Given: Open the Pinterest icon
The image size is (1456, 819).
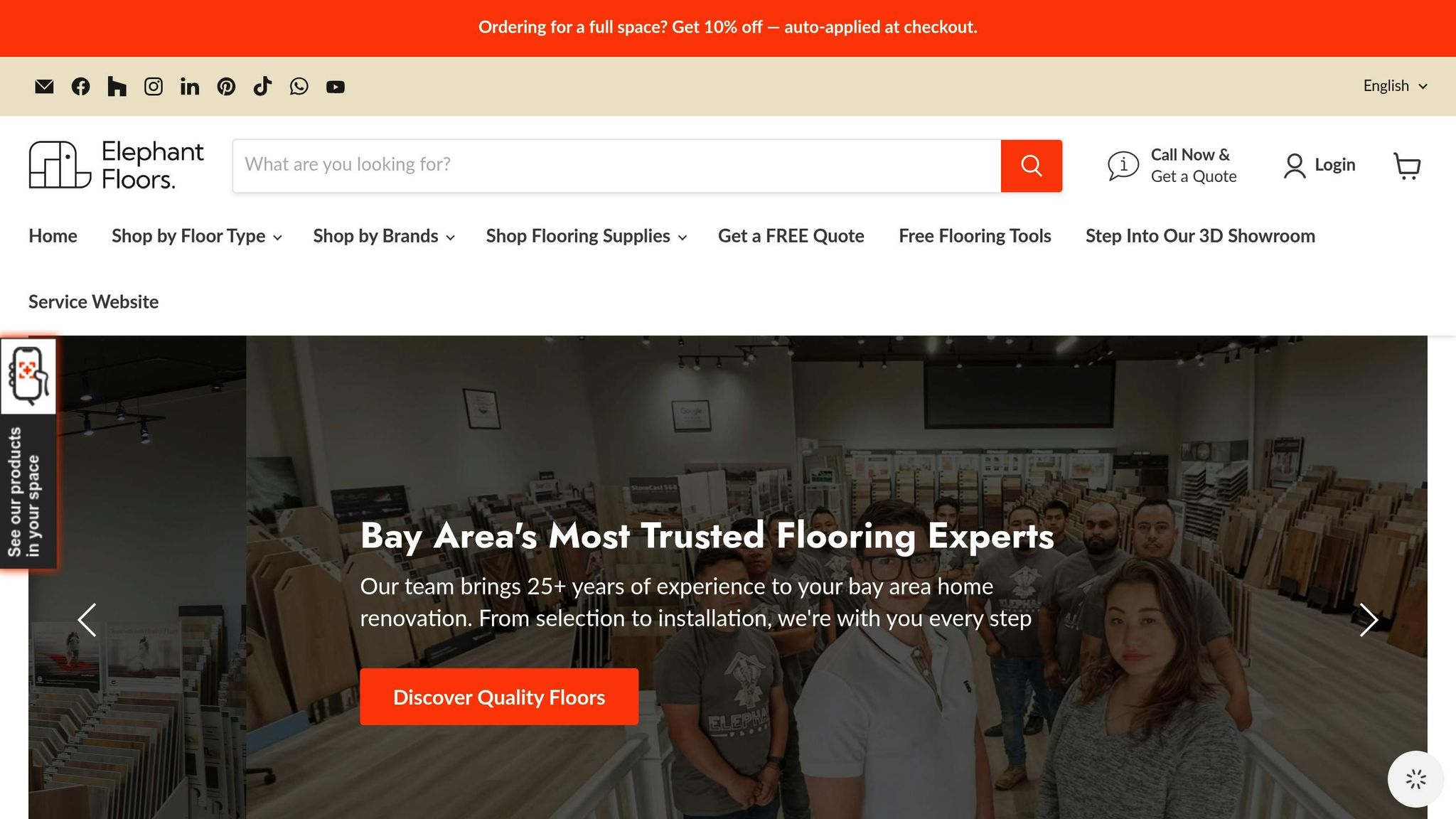Looking at the screenshot, I should 226,87.
